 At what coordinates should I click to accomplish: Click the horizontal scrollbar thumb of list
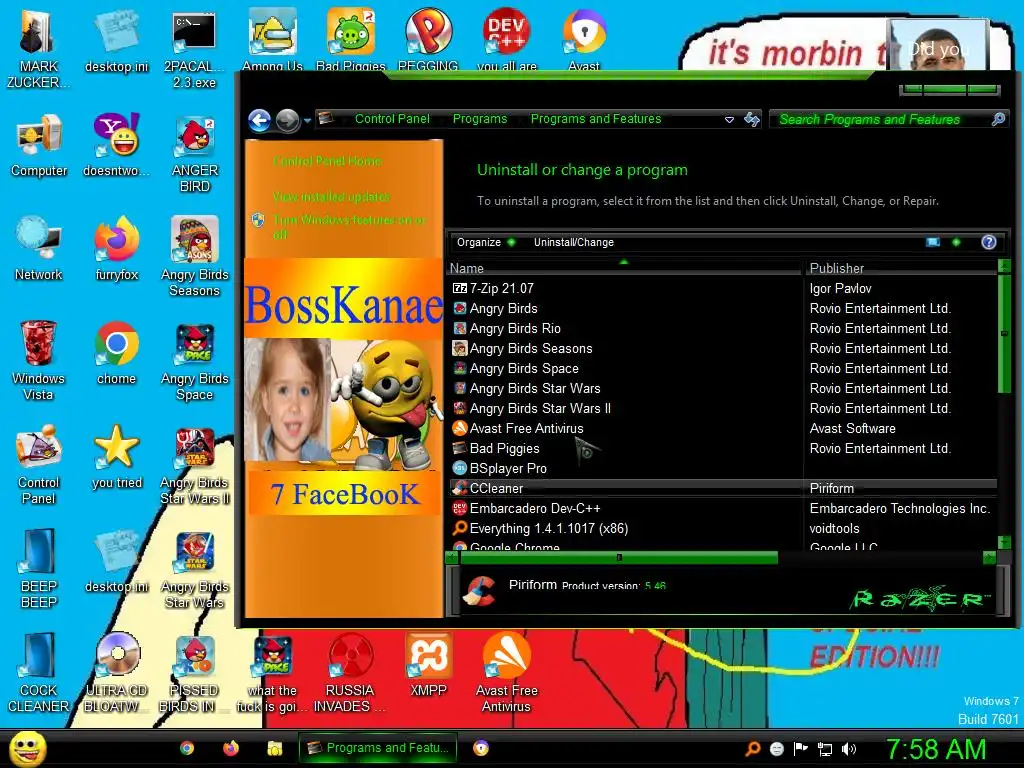click(x=618, y=558)
